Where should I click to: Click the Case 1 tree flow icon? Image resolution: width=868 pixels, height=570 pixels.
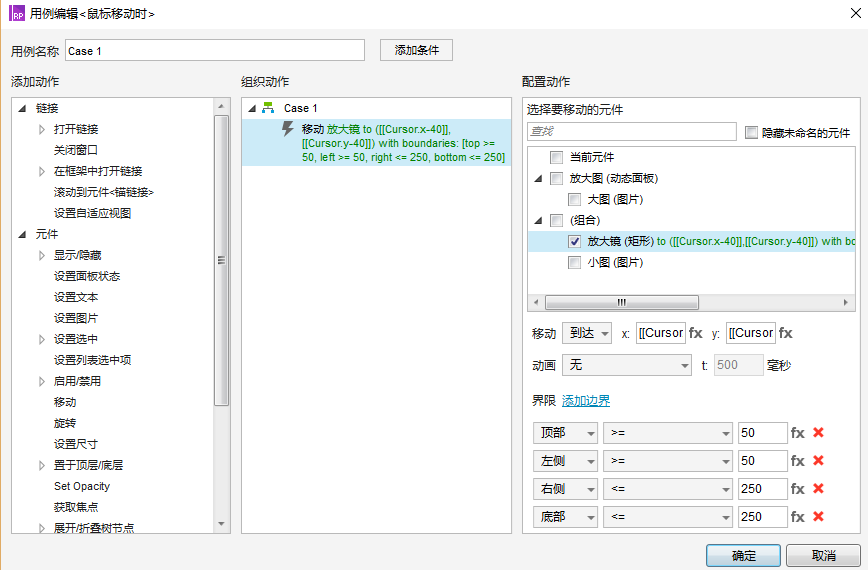pos(268,108)
